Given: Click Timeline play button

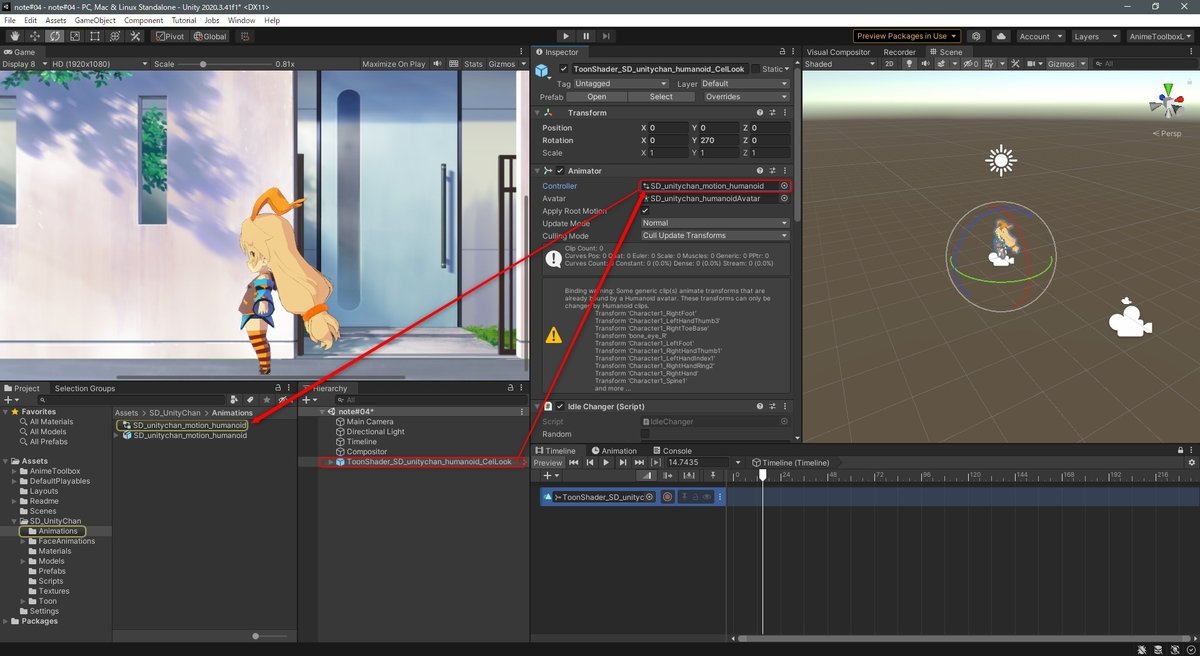Looking at the screenshot, I should click(606, 463).
